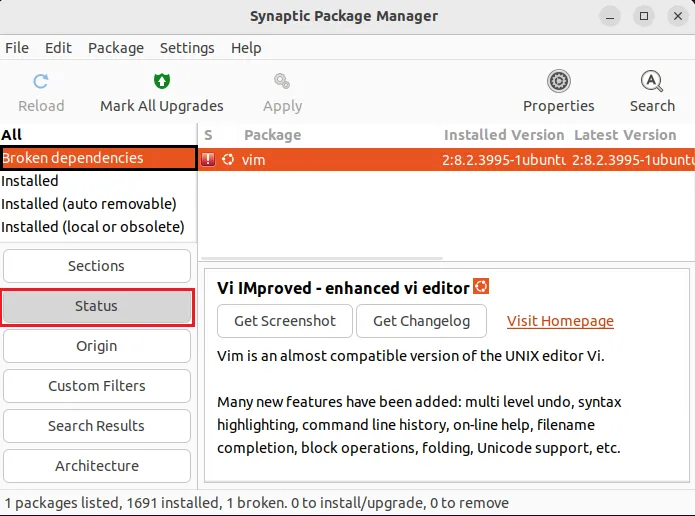Click the package list horizontal scrollbar
Viewport: 695px width, 516px height.
[x=322, y=258]
